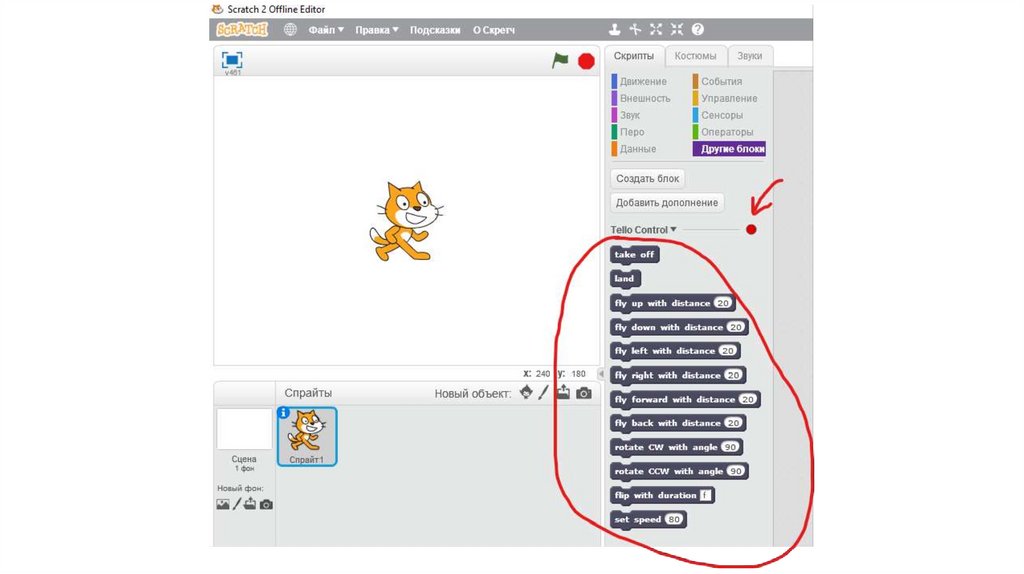Image resolution: width=1024 pixels, height=574 pixels.
Task: Collapse the stage with the small arrow
Action: [600, 374]
